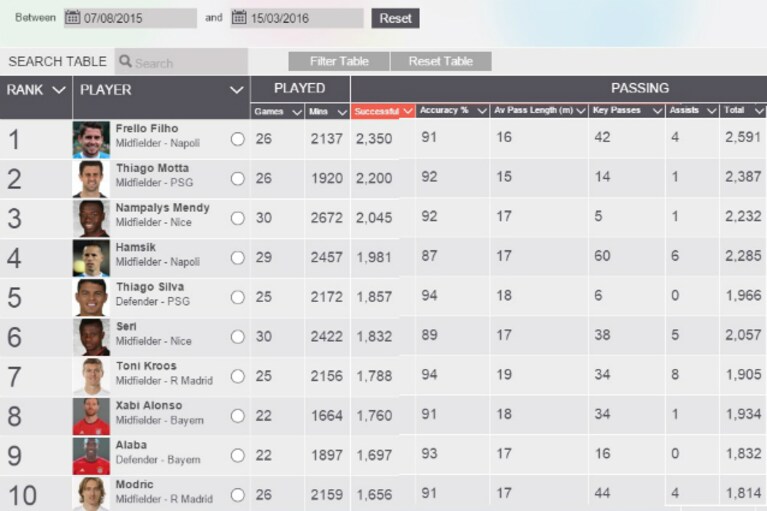Expand the PLAYER column dropdown arrow
The image size is (767, 511).
(237, 90)
